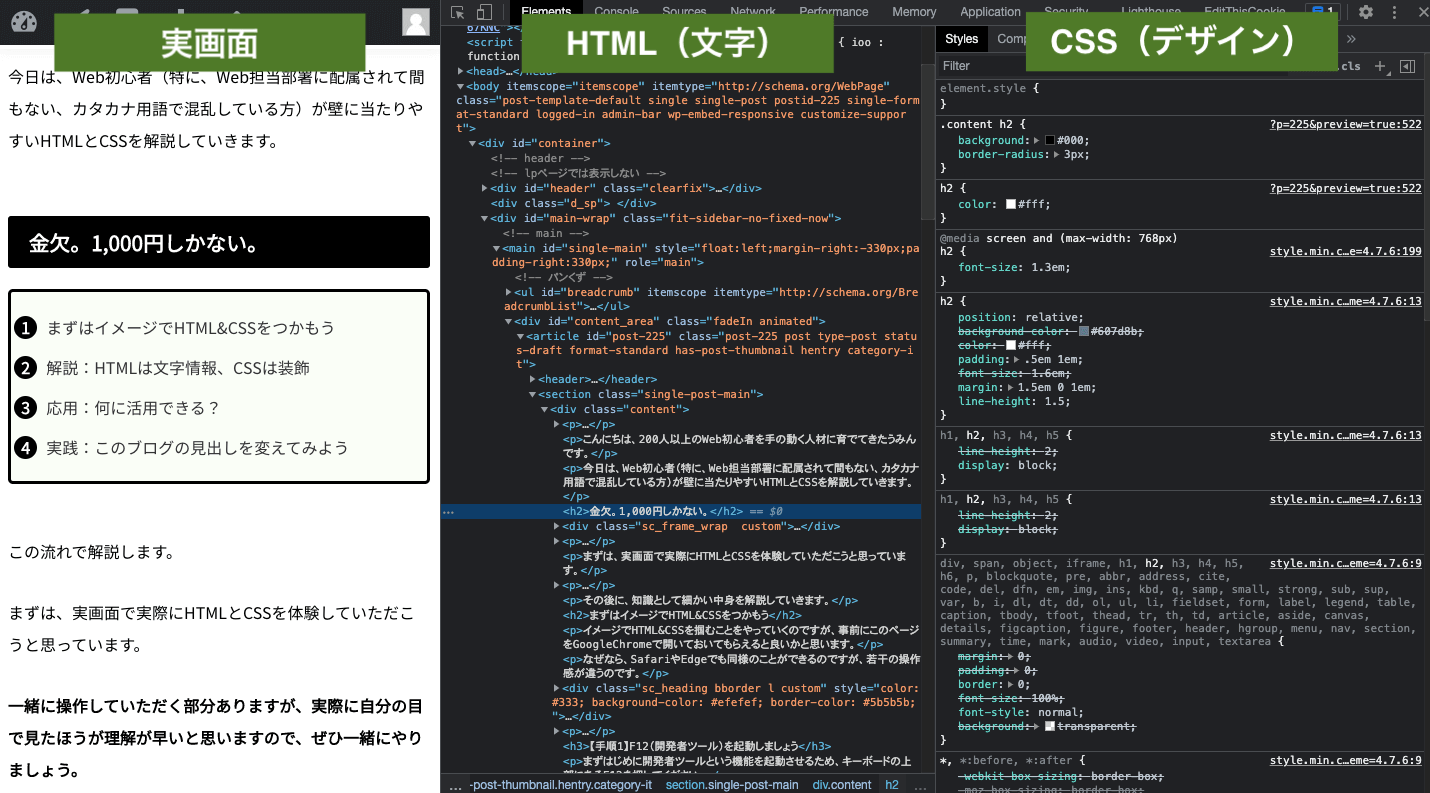Image resolution: width=1430 pixels, height=793 pixels.
Task: Expand the margin 1.5em 0 1em triangle
Action: point(1010,387)
